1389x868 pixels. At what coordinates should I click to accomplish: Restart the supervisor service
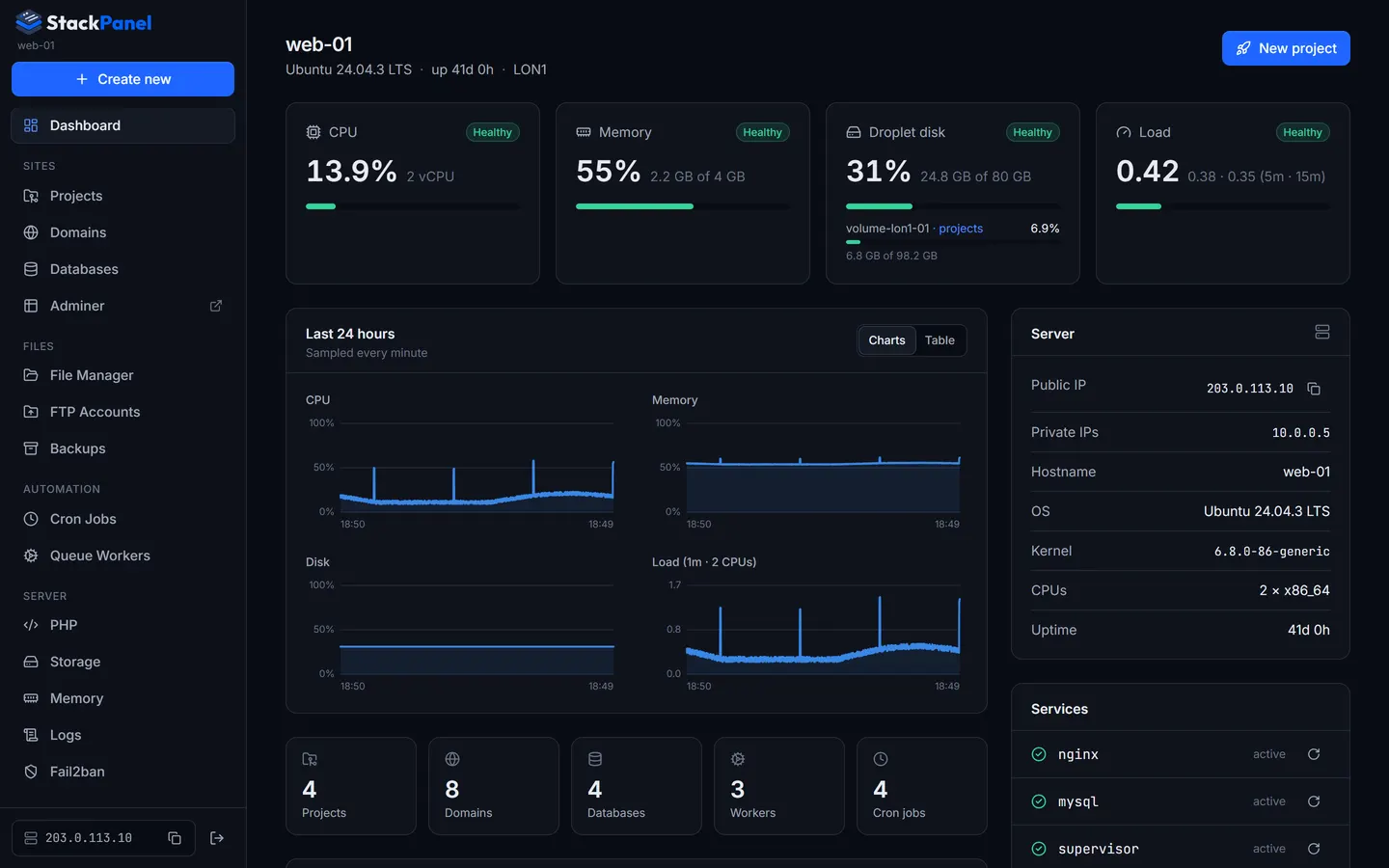point(1314,849)
